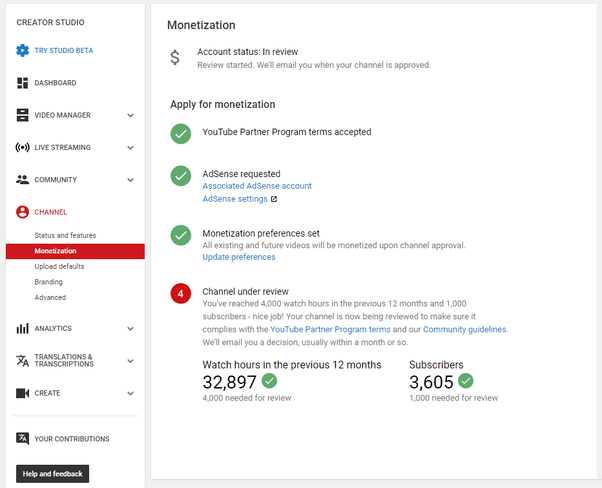The width and height of the screenshot is (602, 488).
Task: Expand the Community chevron
Action: click(x=131, y=180)
